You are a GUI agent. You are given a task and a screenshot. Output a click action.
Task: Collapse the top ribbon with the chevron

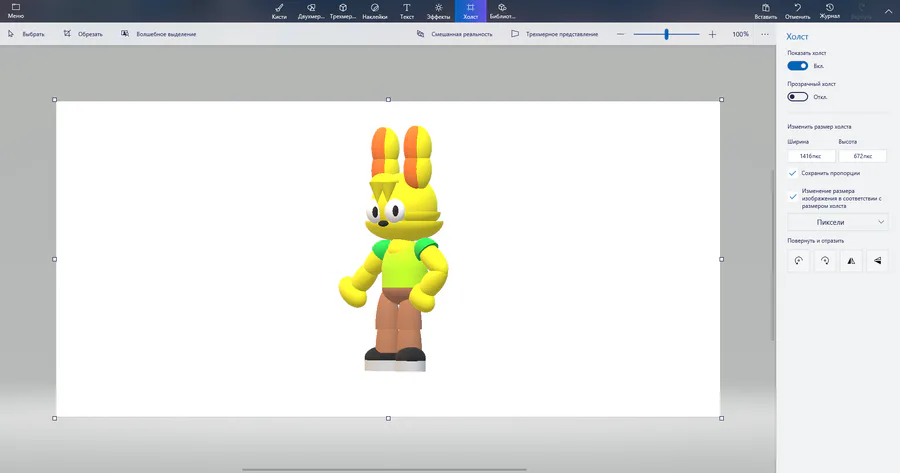[x=888, y=11]
